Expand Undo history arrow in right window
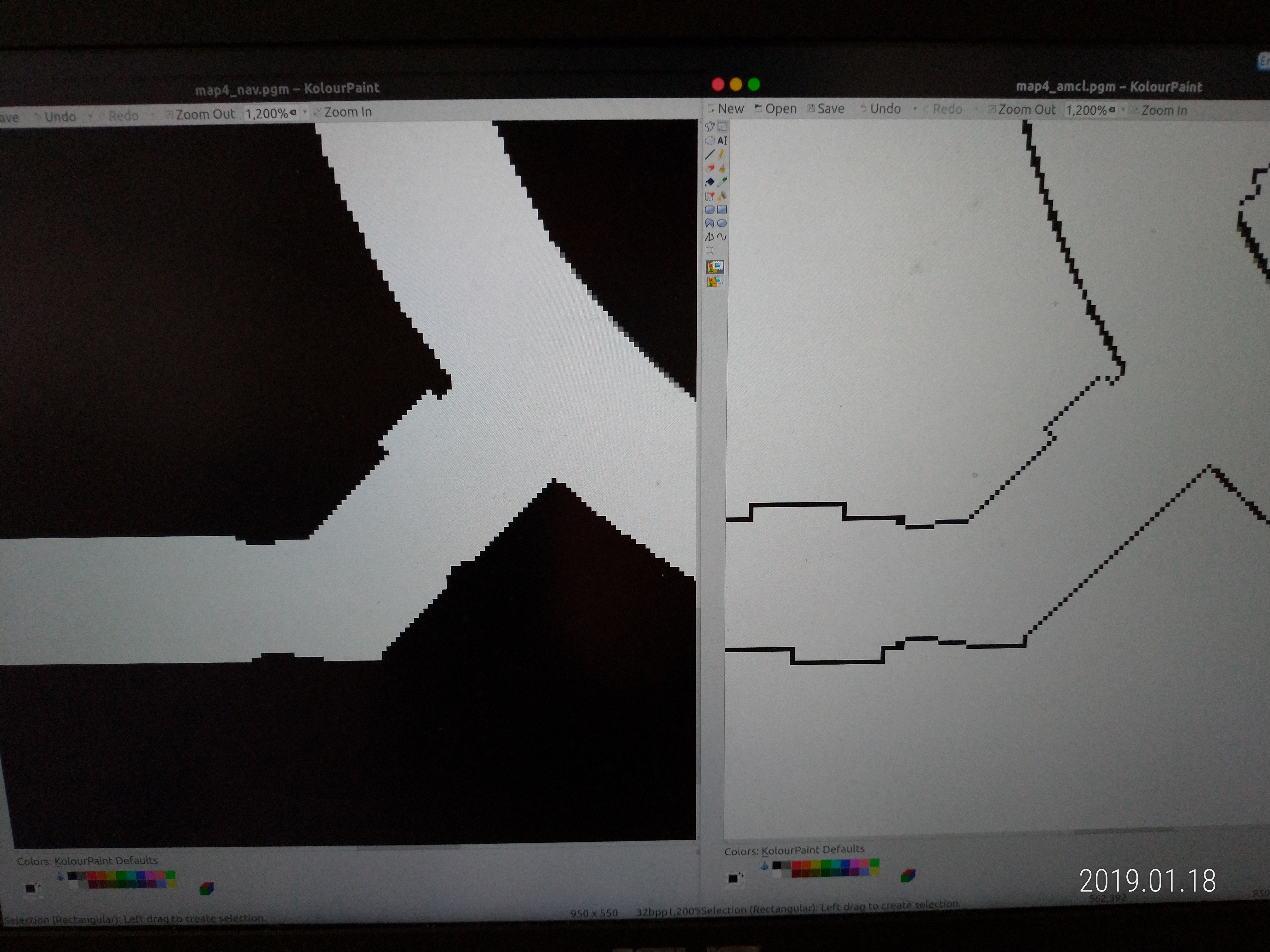The image size is (1270, 952). [x=915, y=109]
